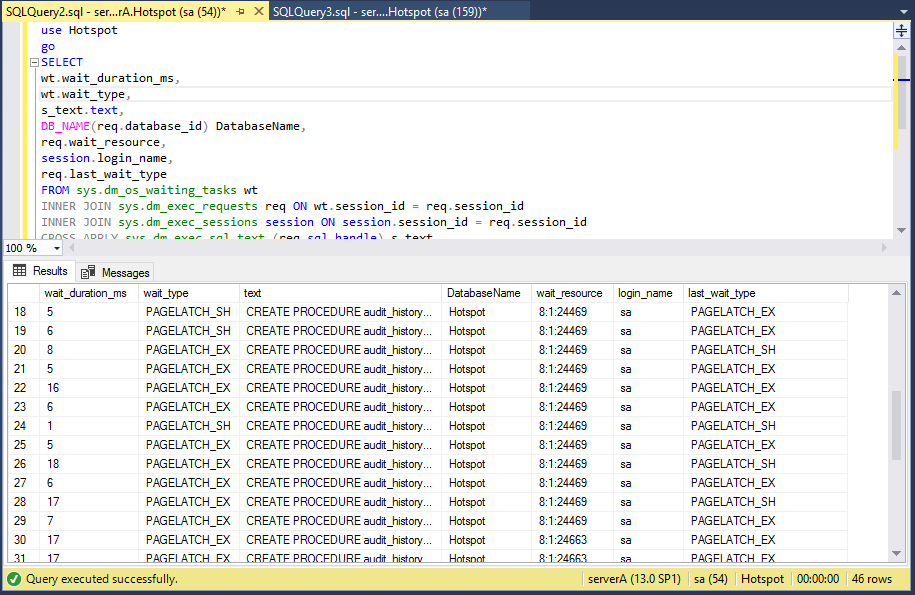Select the wait_duration_ms column header
915x595 pixels.
[x=85, y=293]
